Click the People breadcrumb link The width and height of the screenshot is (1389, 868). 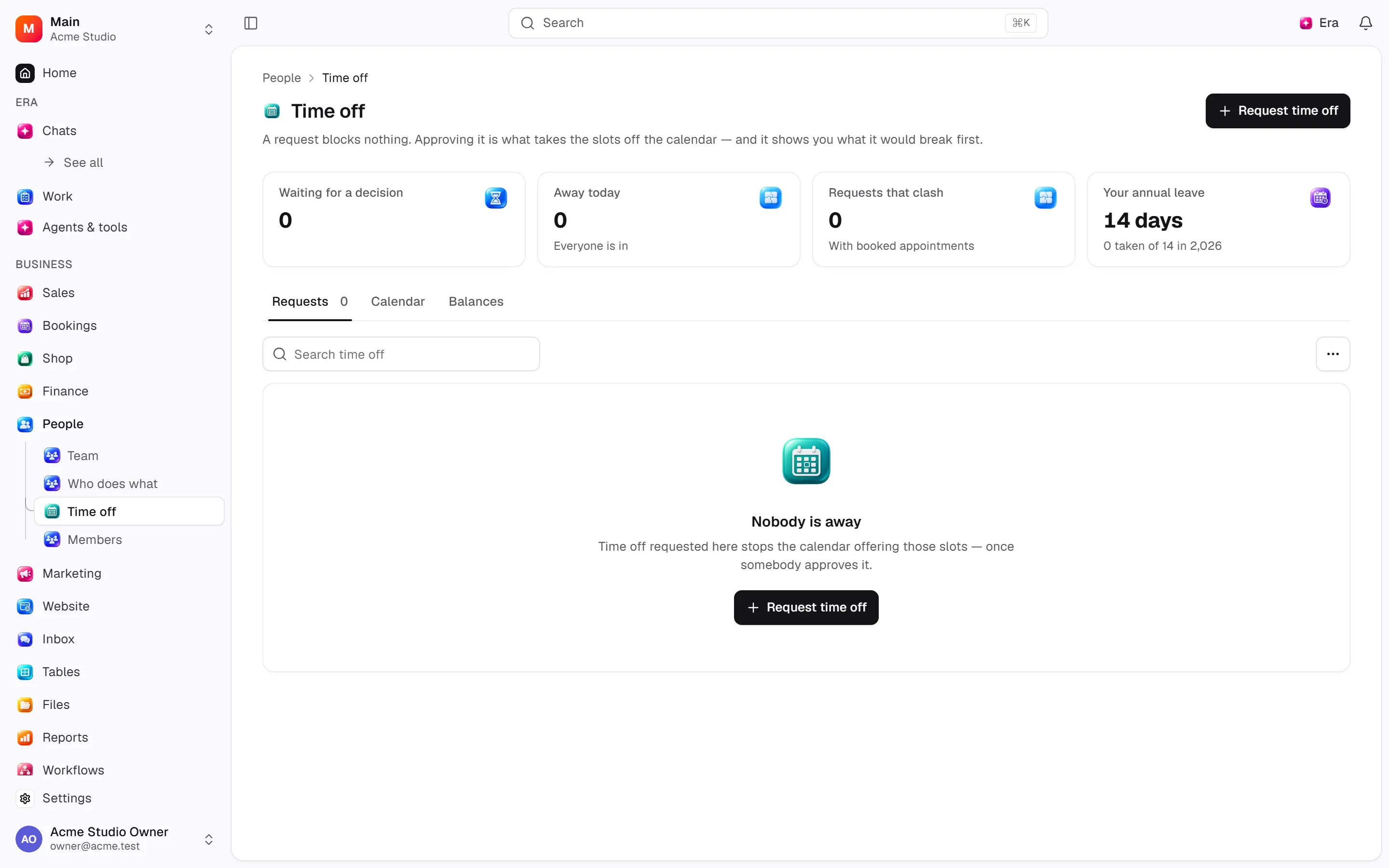pyautogui.click(x=281, y=78)
